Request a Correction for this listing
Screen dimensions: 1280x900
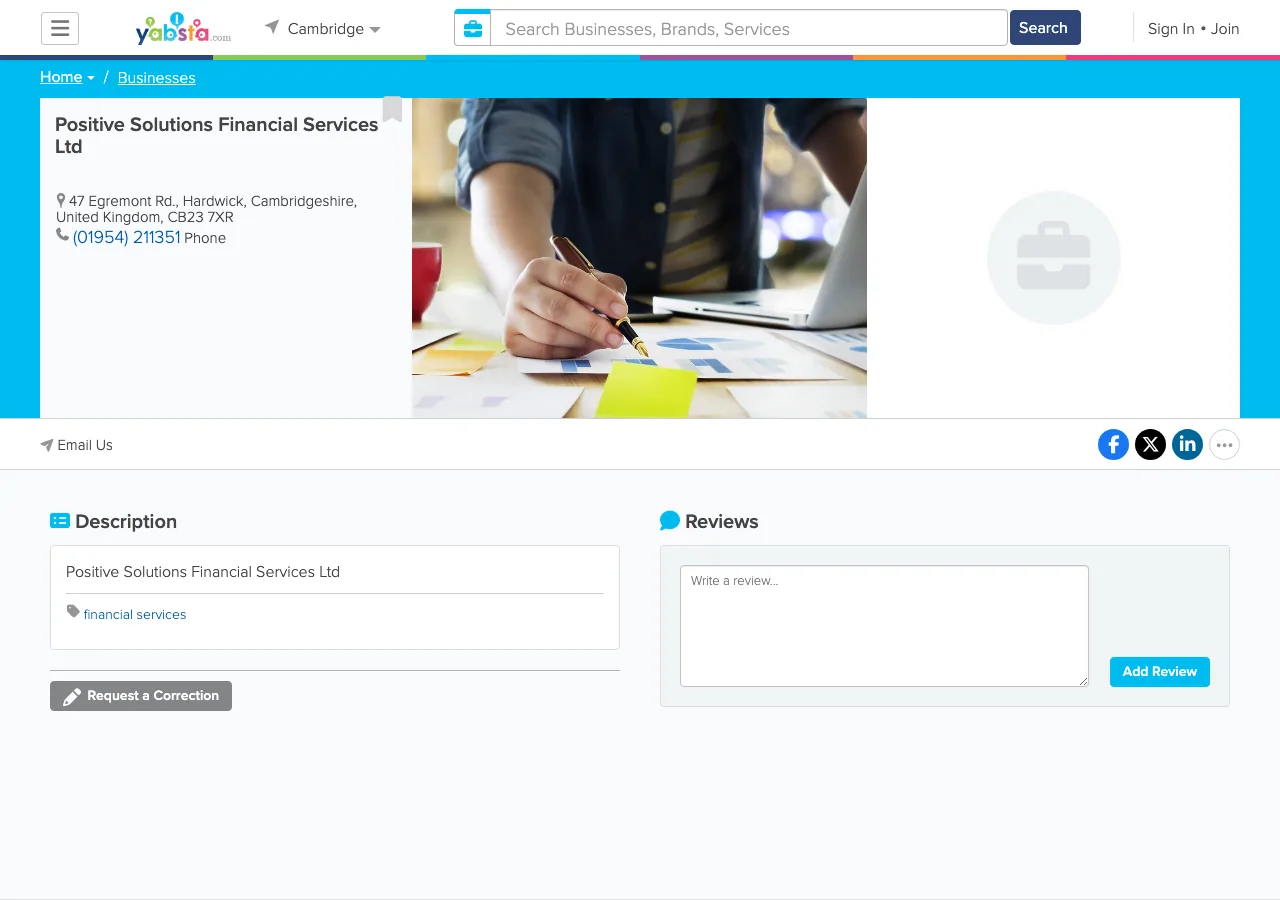tap(140, 695)
